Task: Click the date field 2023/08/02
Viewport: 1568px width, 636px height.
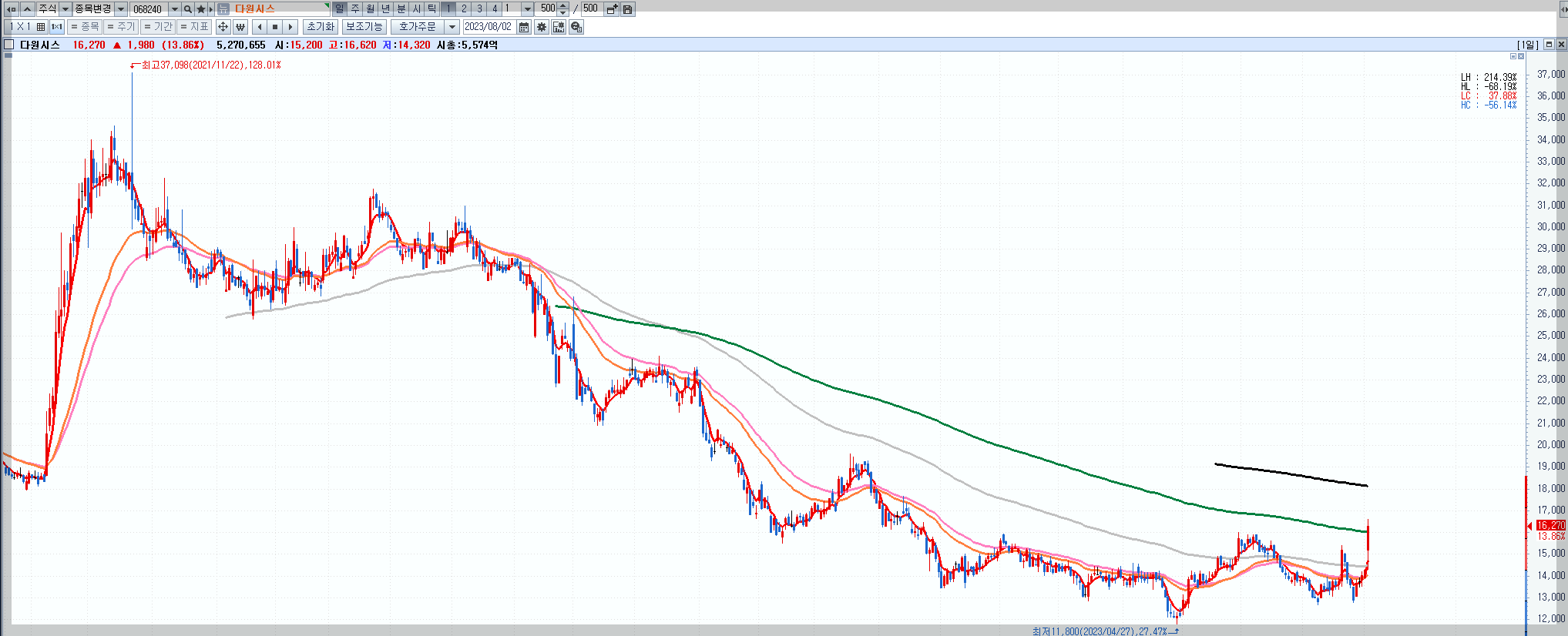Action: 489,27
